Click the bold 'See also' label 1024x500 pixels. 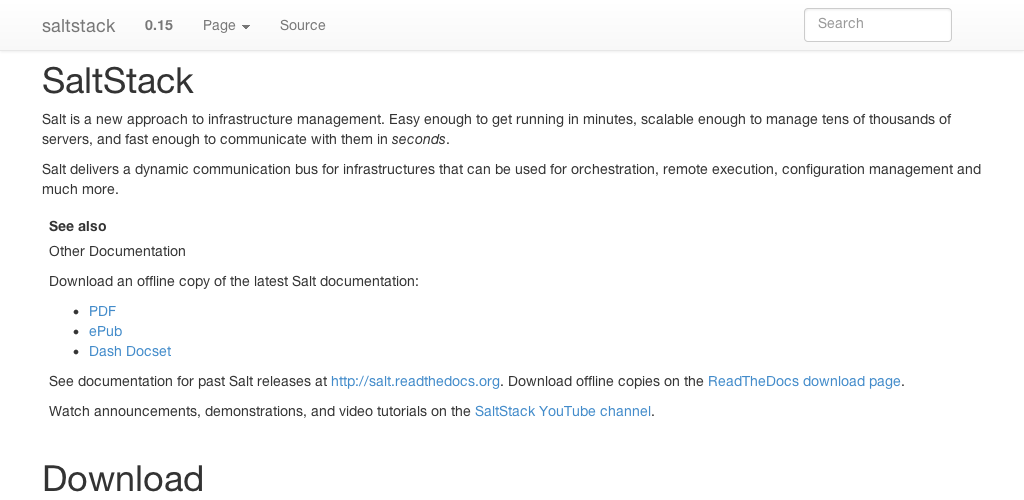(78, 226)
